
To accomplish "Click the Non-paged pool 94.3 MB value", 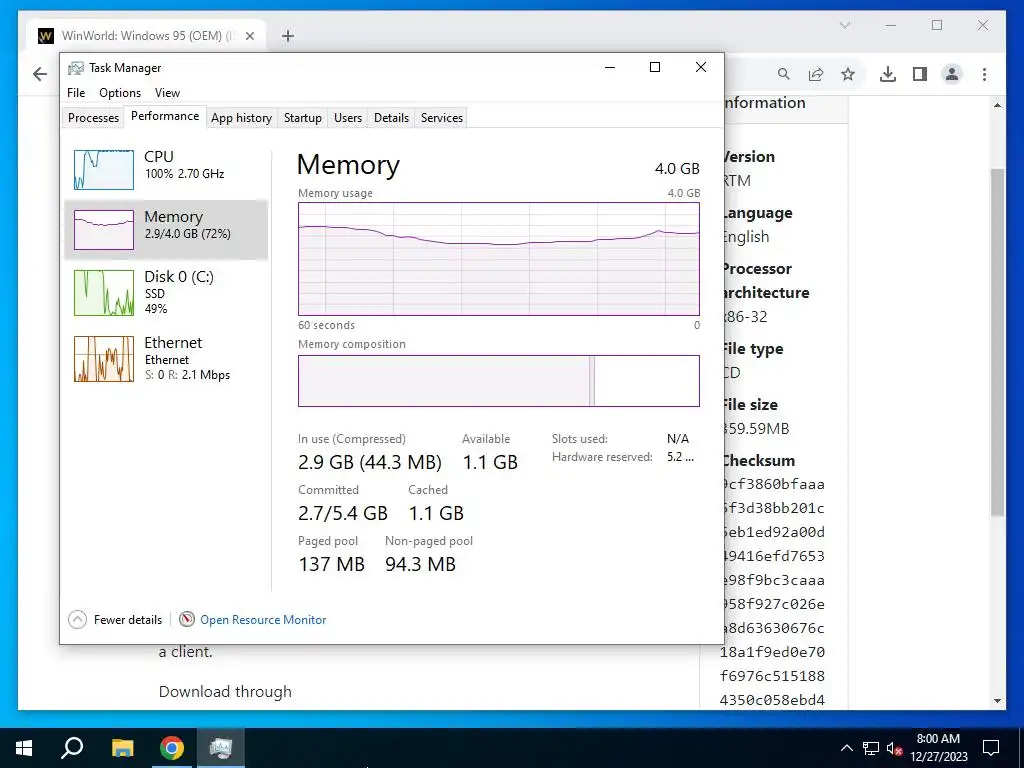I will pyautogui.click(x=420, y=564).
